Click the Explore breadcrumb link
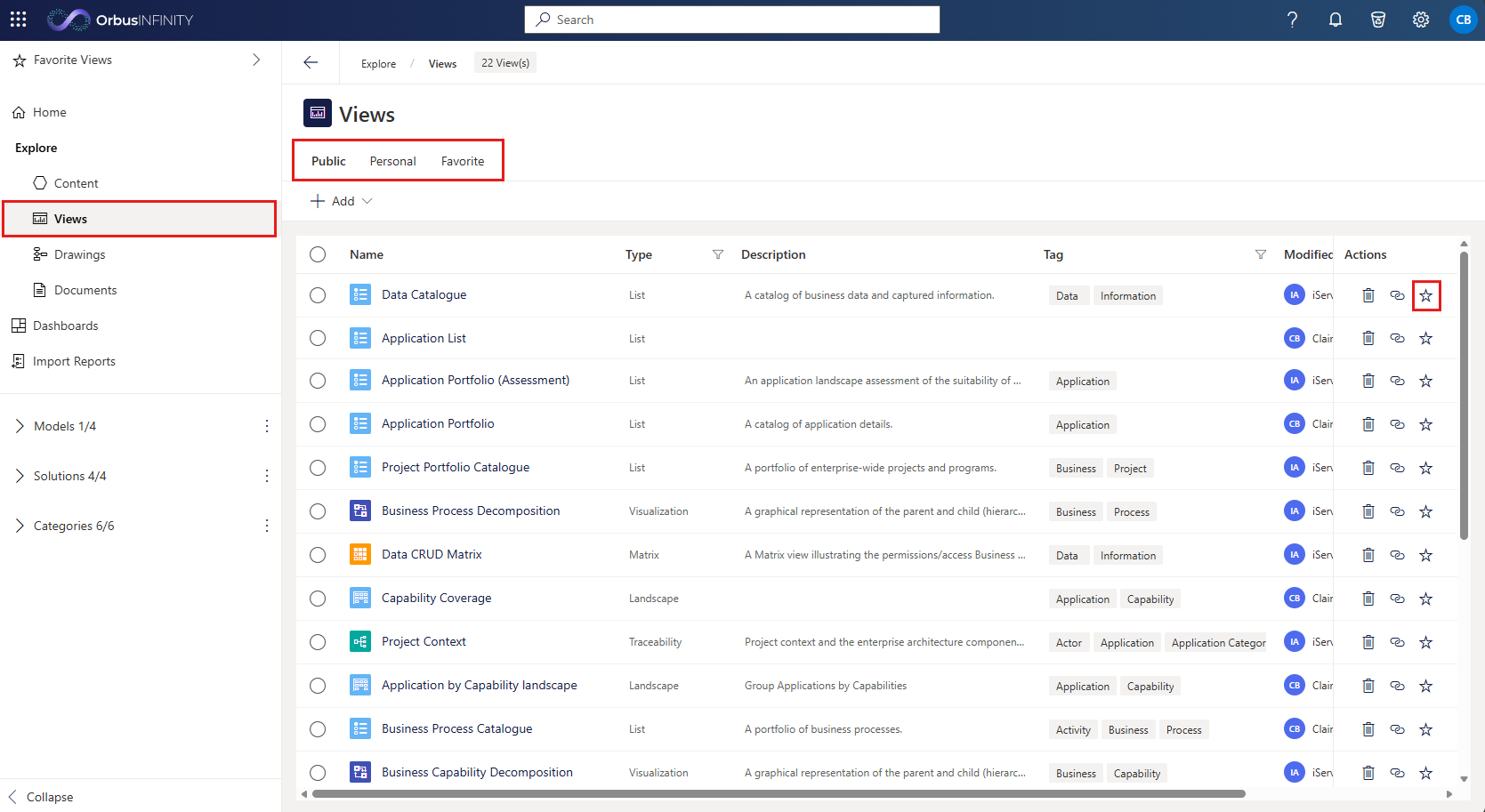The width and height of the screenshot is (1485, 812). 378,63
